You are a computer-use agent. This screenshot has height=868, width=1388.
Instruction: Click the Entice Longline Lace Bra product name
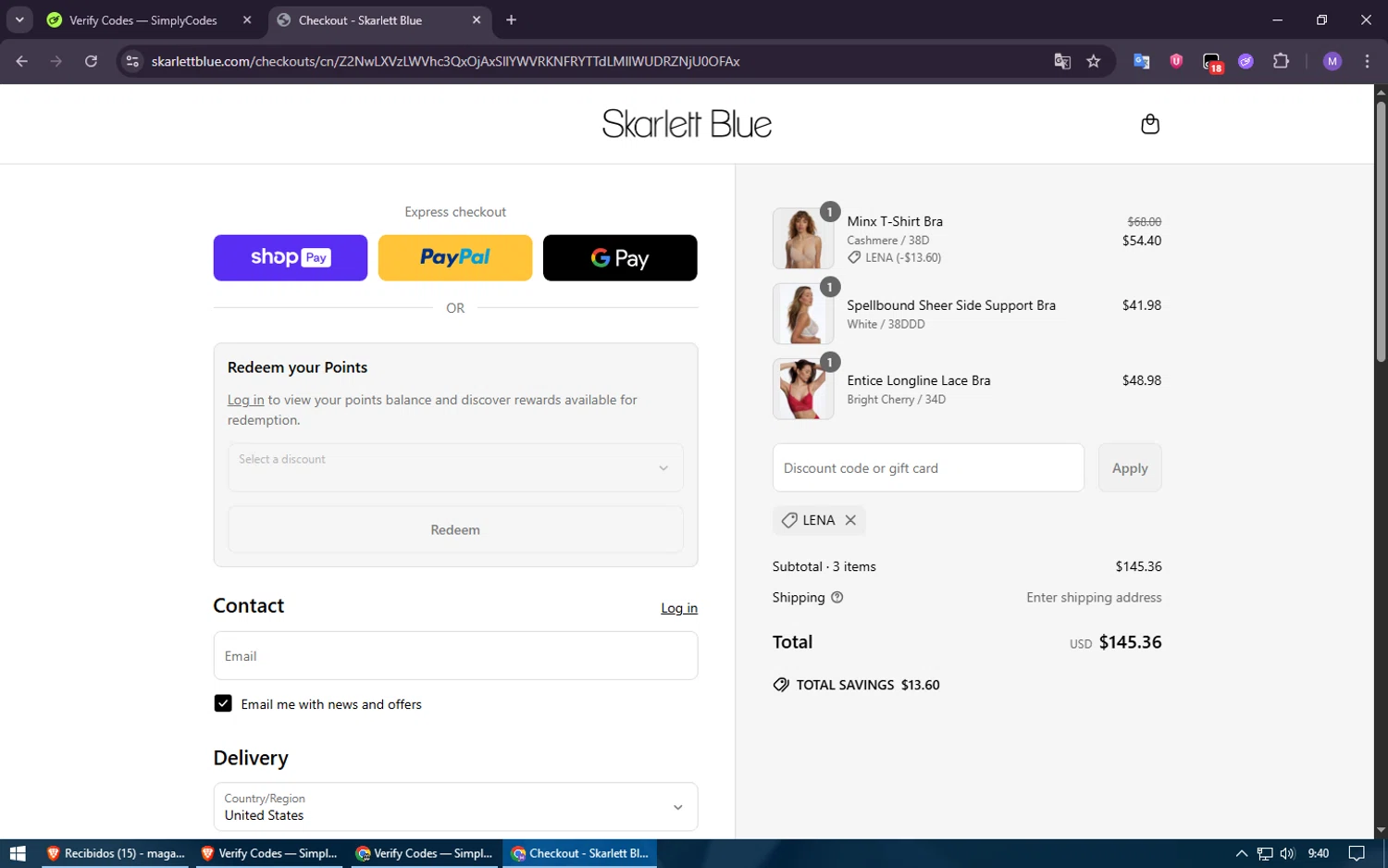point(919,380)
